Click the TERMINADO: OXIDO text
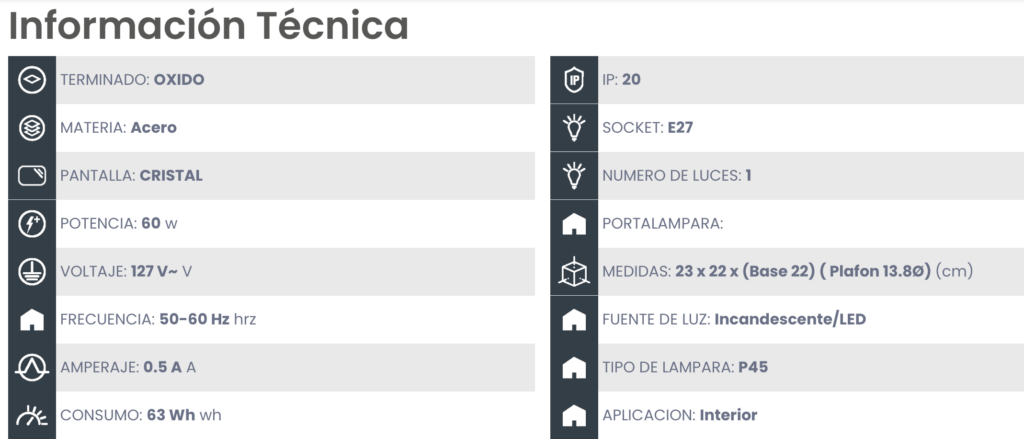 coord(133,80)
